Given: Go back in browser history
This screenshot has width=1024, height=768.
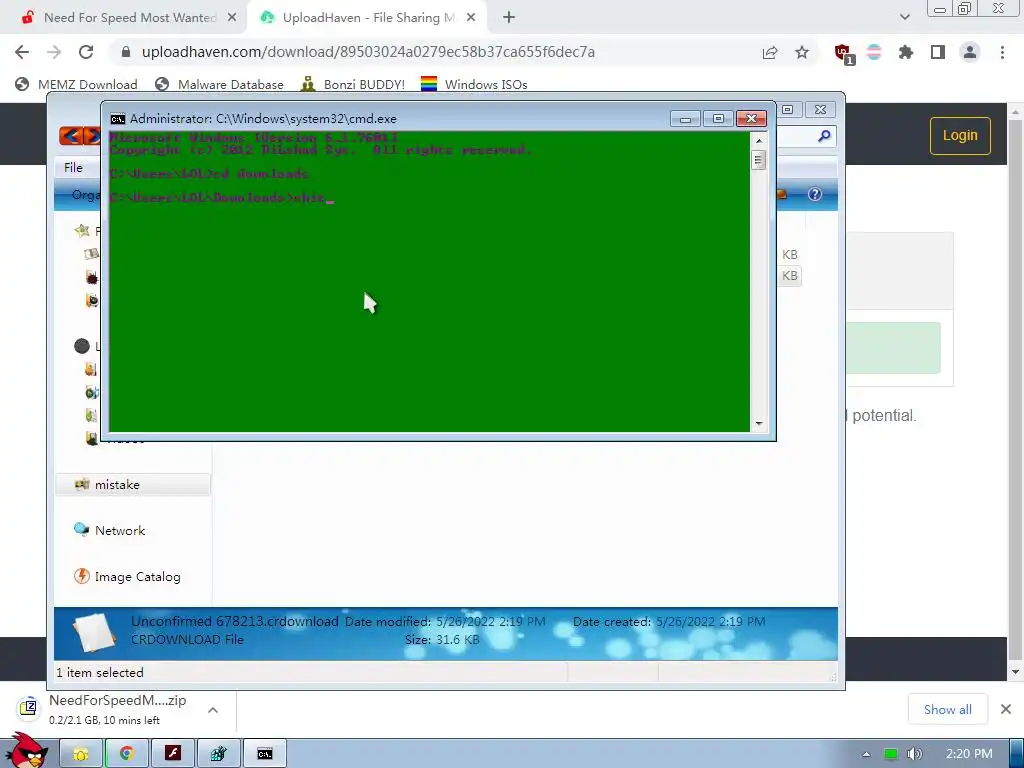Looking at the screenshot, I should tap(22, 52).
